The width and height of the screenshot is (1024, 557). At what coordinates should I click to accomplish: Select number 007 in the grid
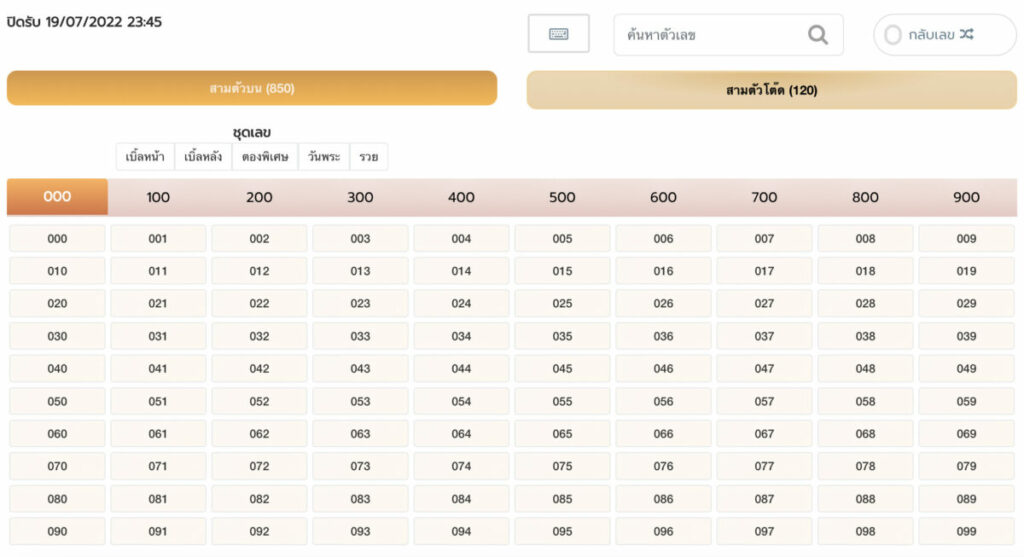[764, 239]
